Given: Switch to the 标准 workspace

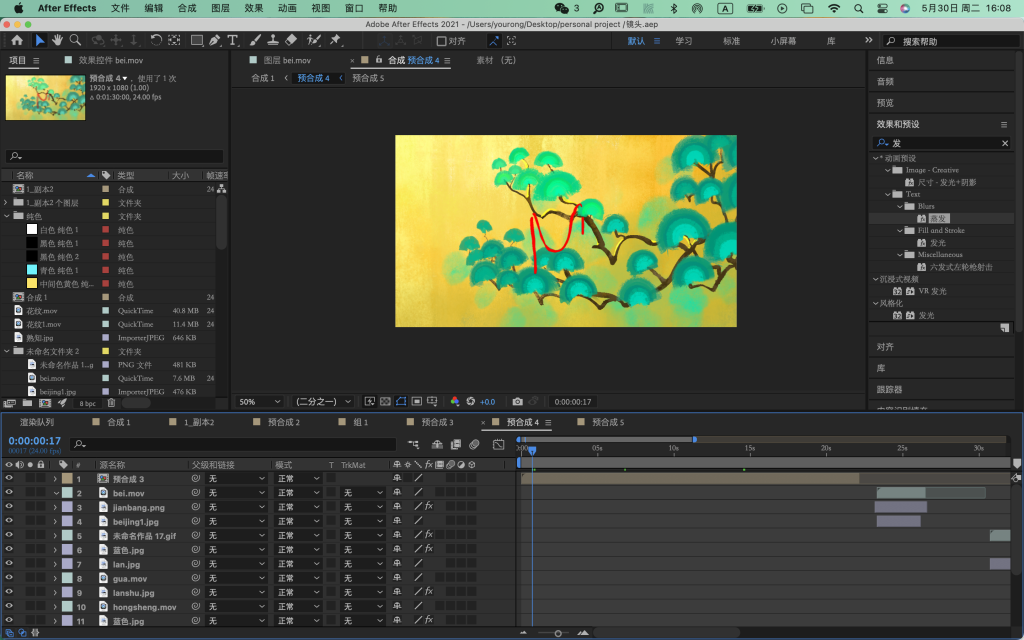Looking at the screenshot, I should pos(731,40).
